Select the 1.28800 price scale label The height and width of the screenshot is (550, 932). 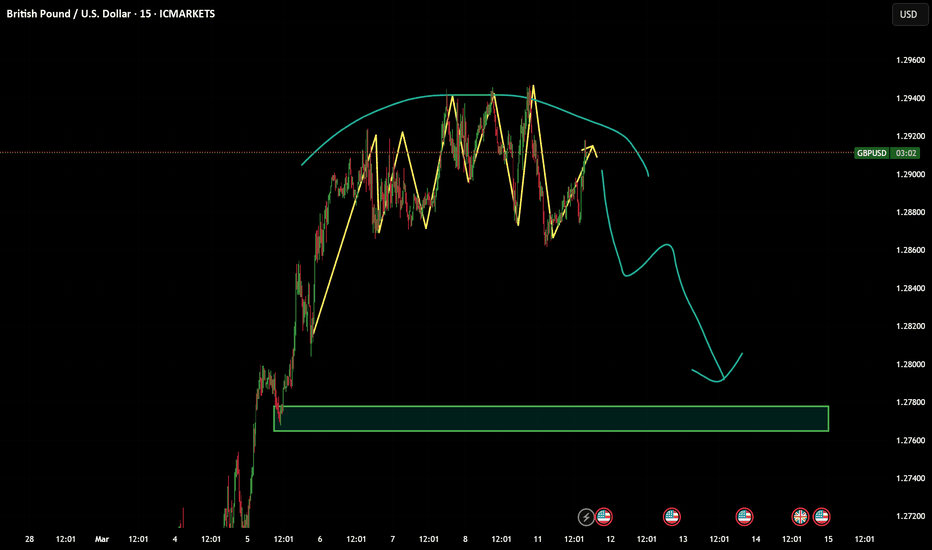click(x=911, y=212)
